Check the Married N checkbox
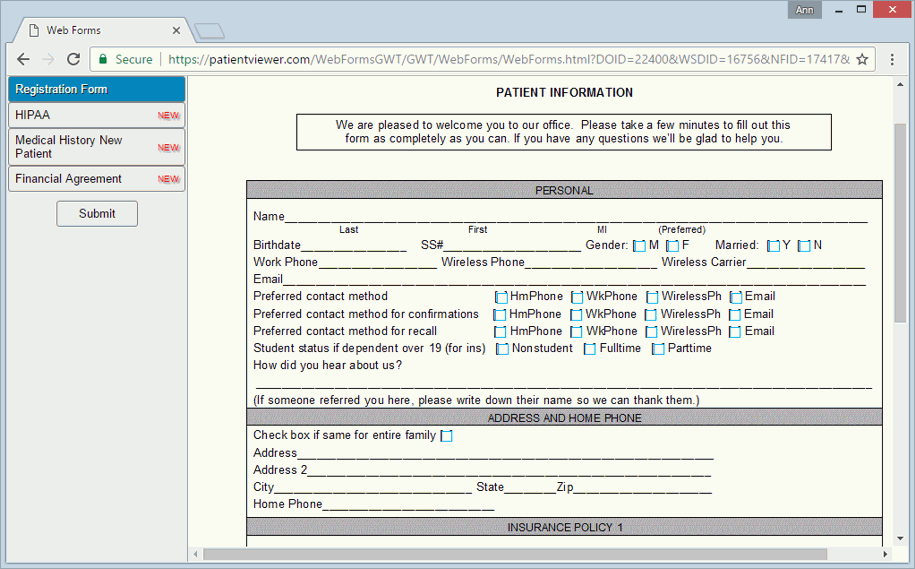 [804, 246]
